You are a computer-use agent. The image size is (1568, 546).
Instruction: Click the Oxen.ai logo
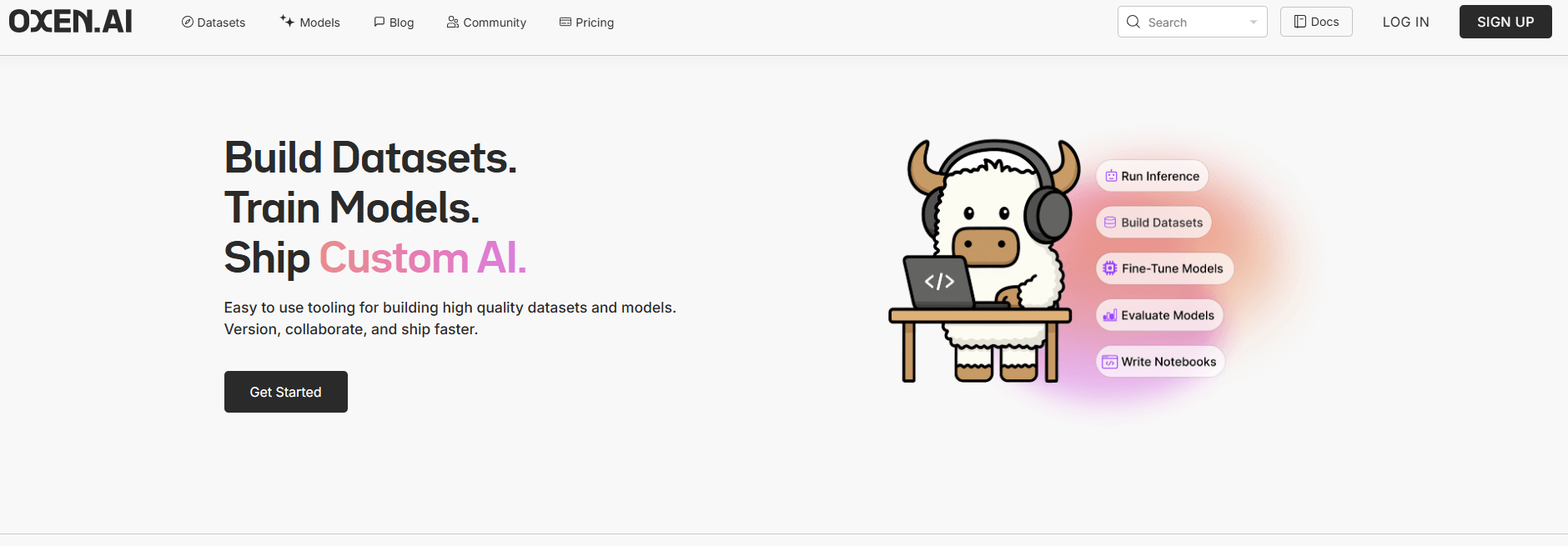coord(71,22)
